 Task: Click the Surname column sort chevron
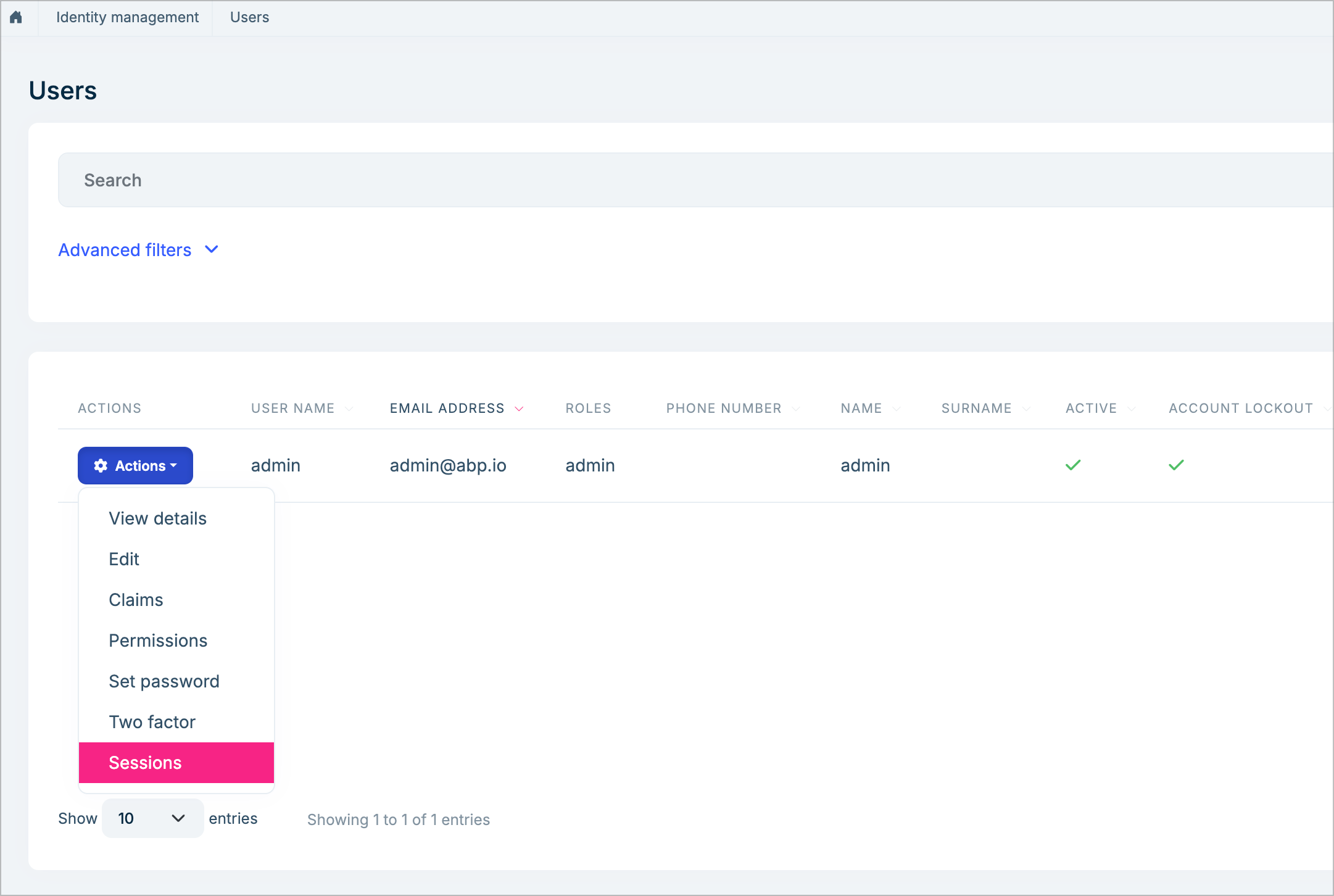click(1025, 408)
